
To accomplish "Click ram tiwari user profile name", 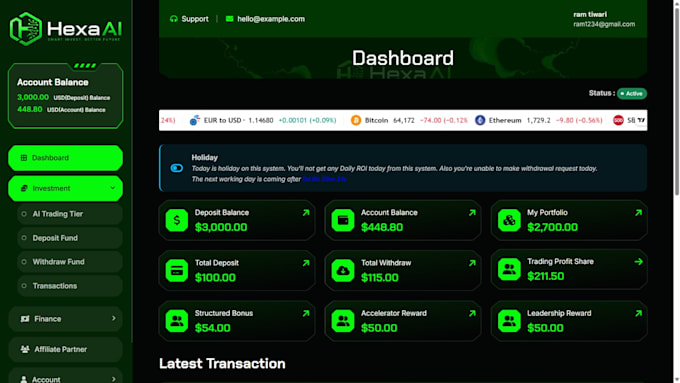I will (x=590, y=14).
